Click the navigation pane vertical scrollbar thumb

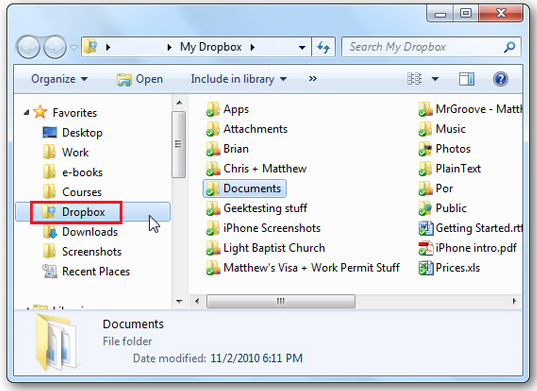pos(179,144)
